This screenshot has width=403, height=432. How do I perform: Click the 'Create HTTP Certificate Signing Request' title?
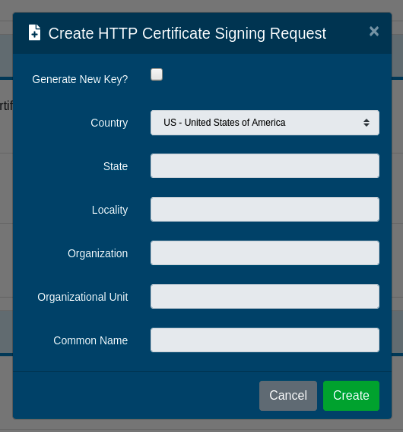(187, 33)
